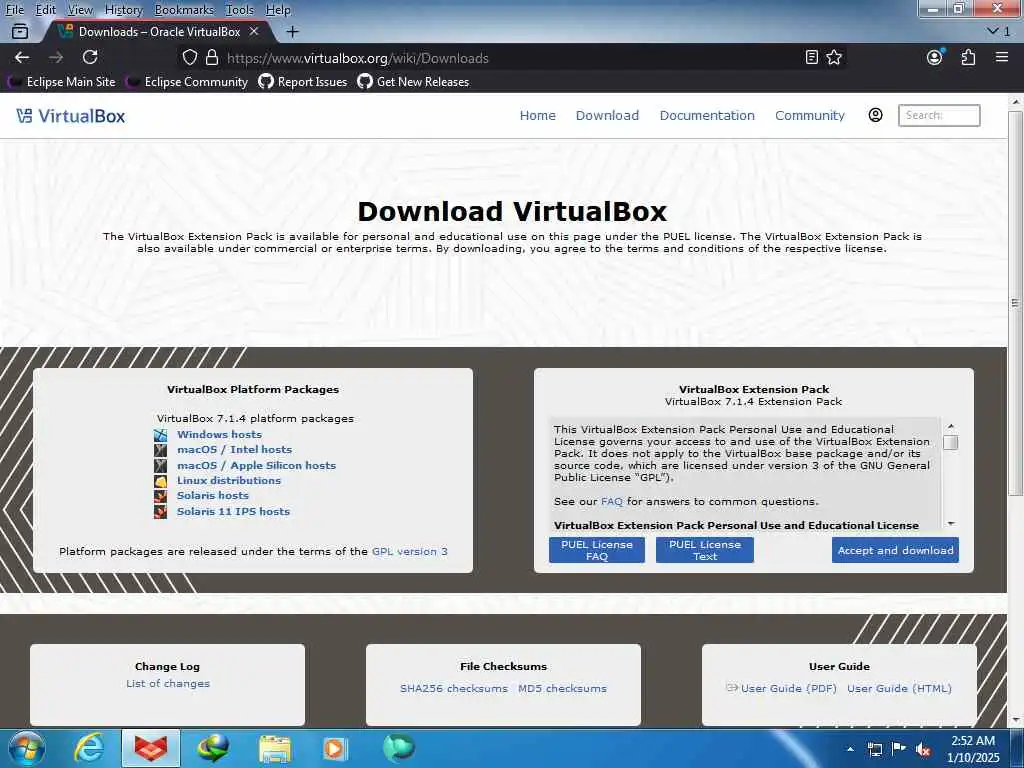
Task: Click the PUEL License FAQ button
Action: tap(597, 551)
